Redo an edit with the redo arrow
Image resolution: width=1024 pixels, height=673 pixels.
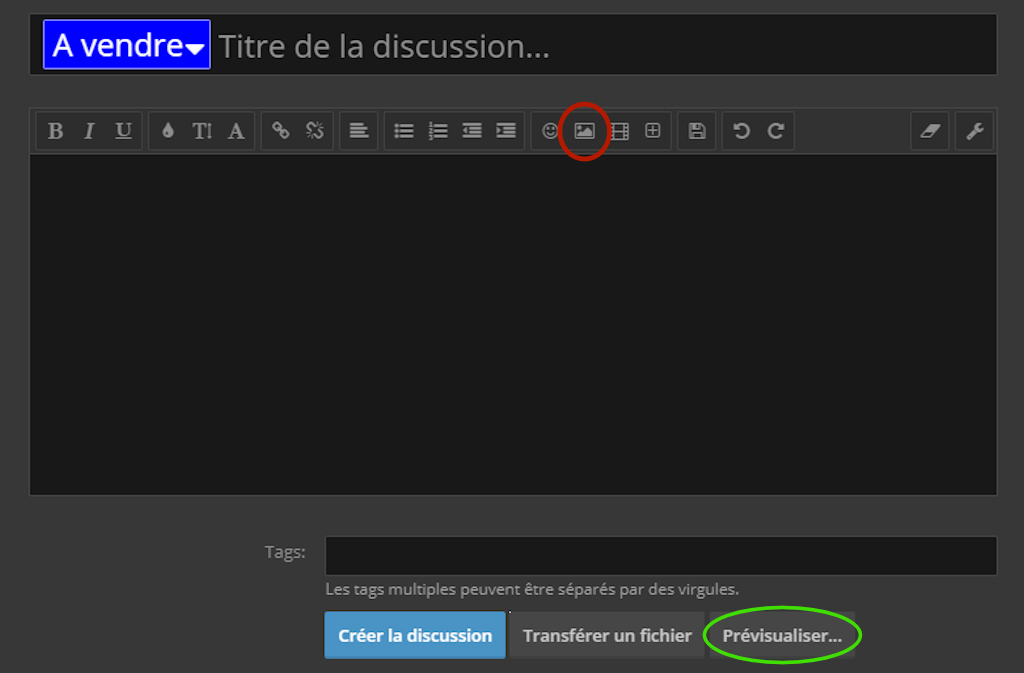point(775,130)
